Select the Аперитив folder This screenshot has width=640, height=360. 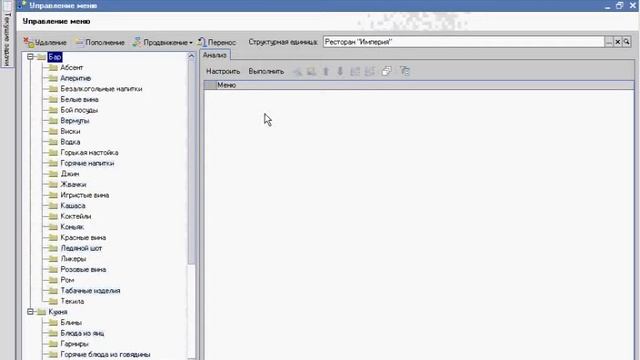76,78
